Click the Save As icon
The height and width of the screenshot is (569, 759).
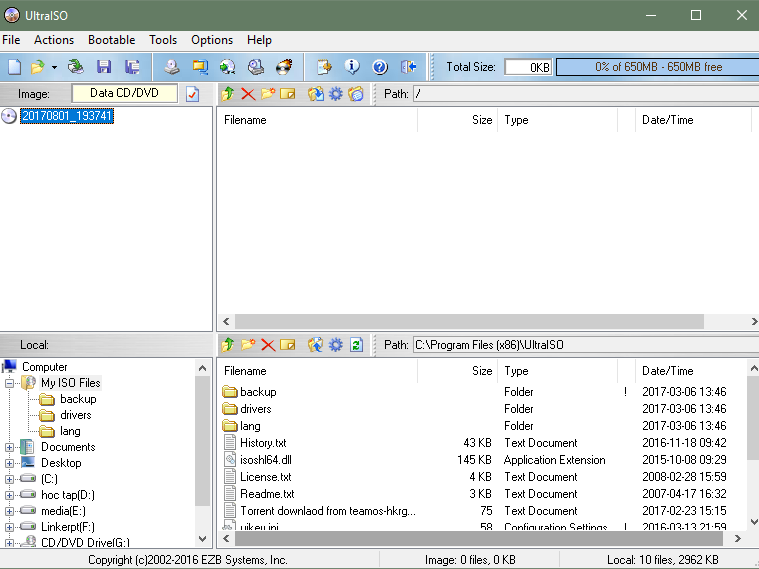tap(132, 67)
